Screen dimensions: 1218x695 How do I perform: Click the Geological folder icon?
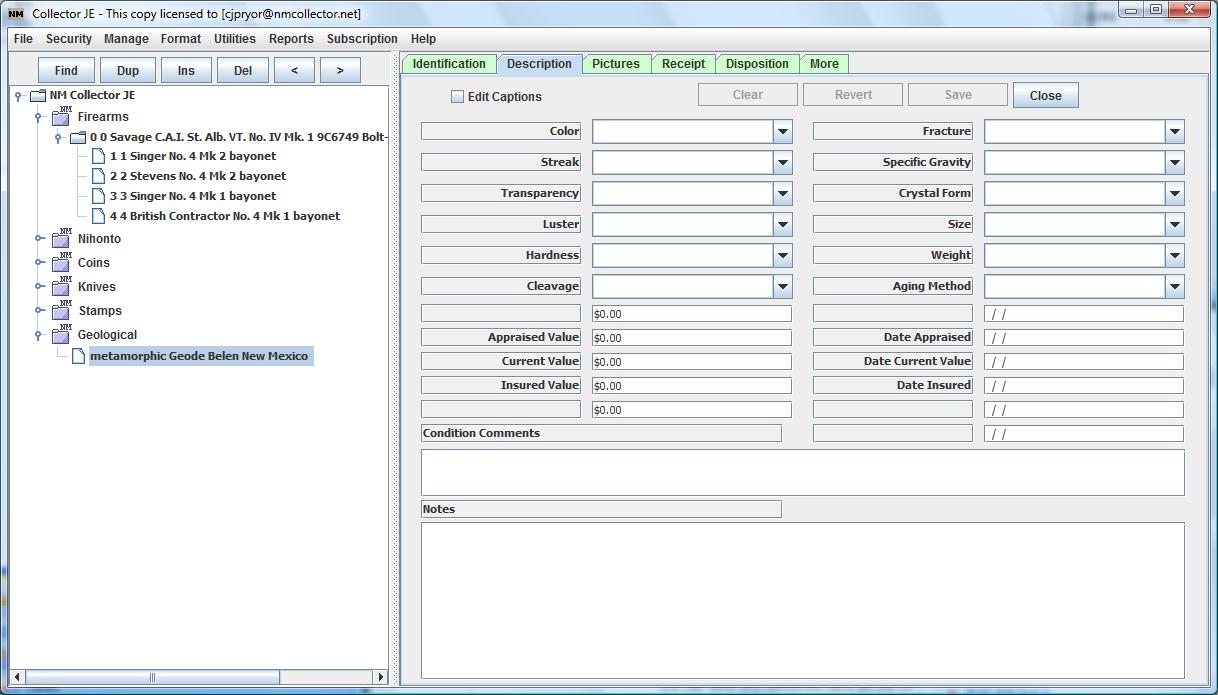pyautogui.click(x=61, y=335)
